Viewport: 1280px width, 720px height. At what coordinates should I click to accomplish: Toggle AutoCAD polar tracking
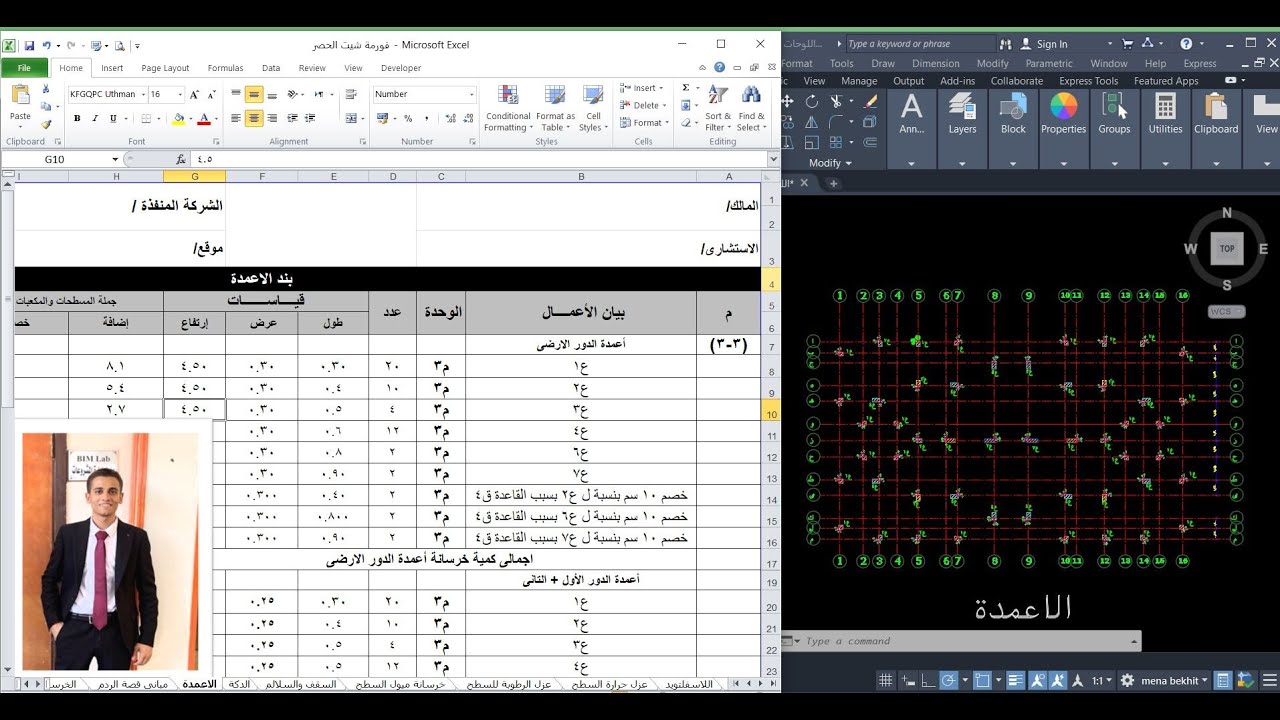click(948, 680)
